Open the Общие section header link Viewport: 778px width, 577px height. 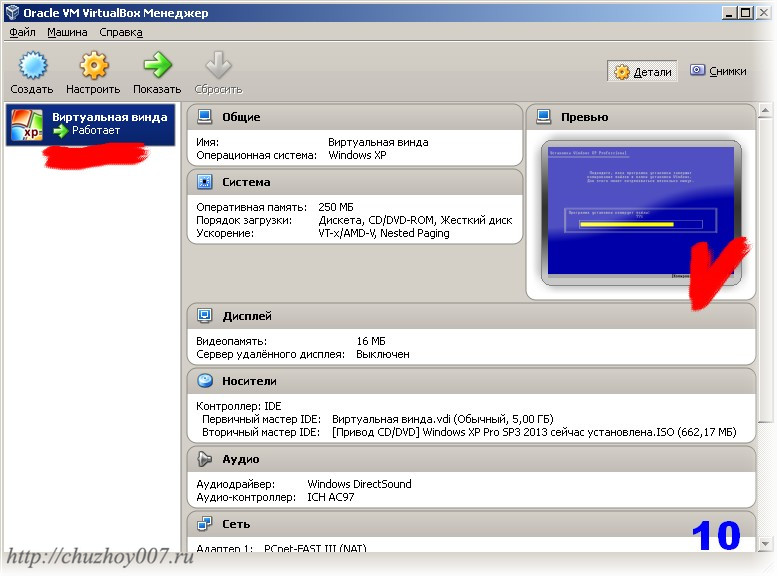tap(241, 117)
